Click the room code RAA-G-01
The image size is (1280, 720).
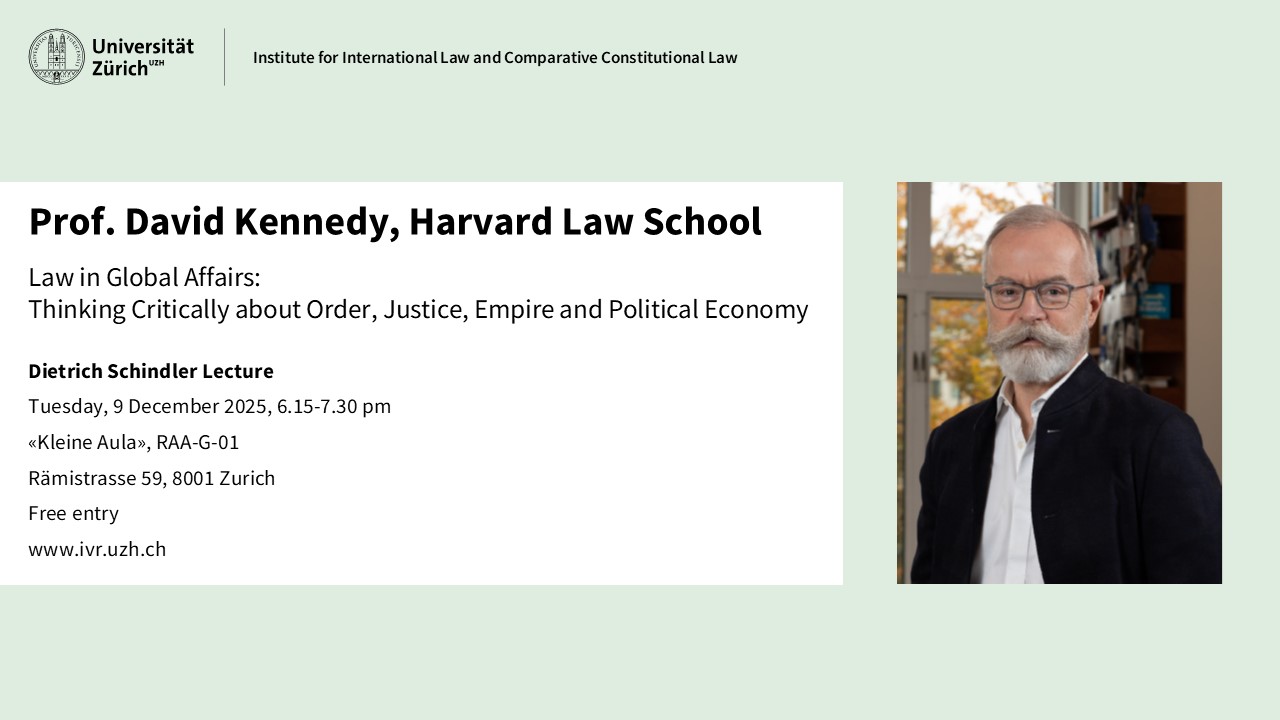pyautogui.click(x=198, y=442)
